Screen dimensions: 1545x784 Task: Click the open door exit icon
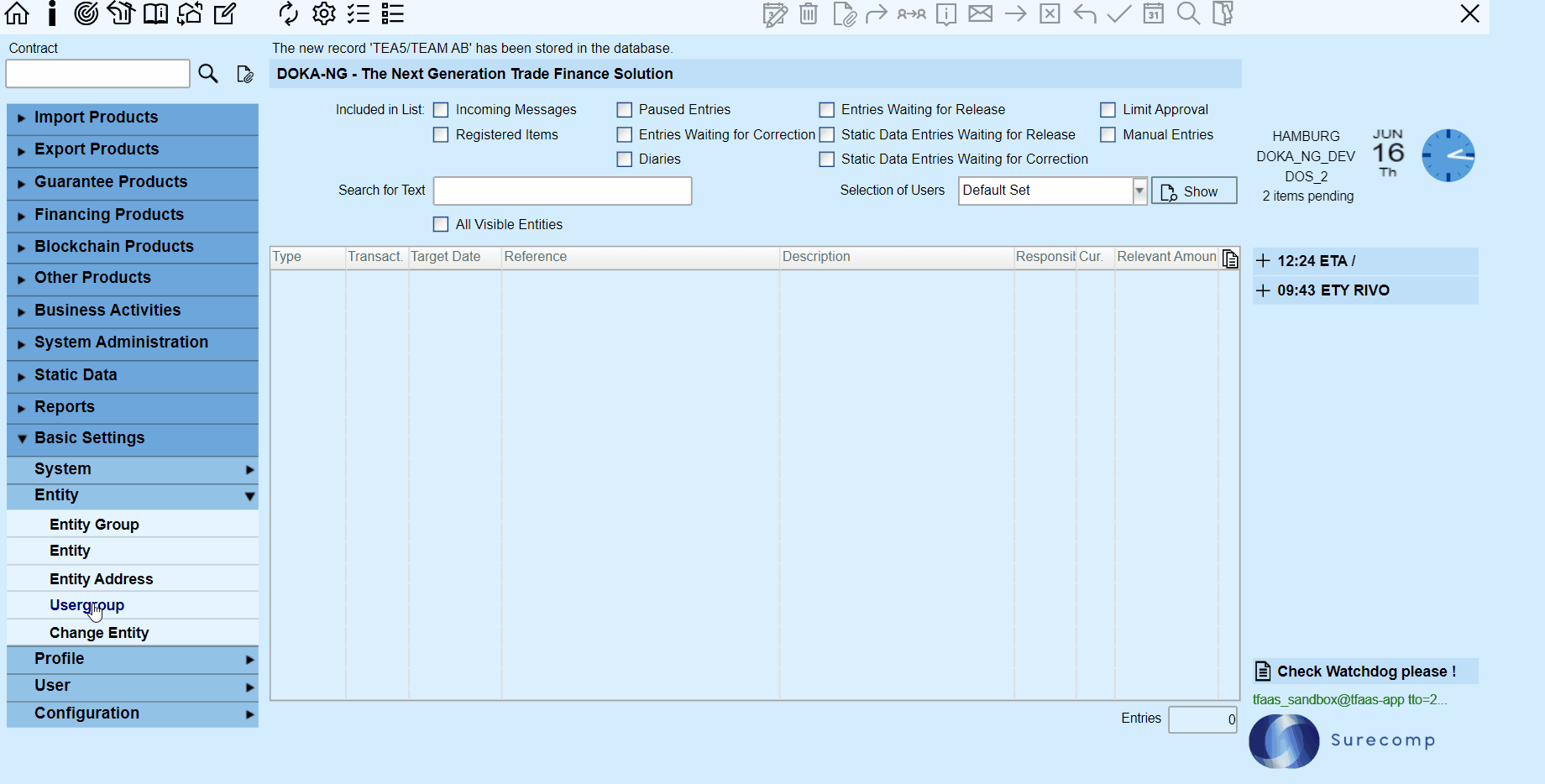[1223, 13]
